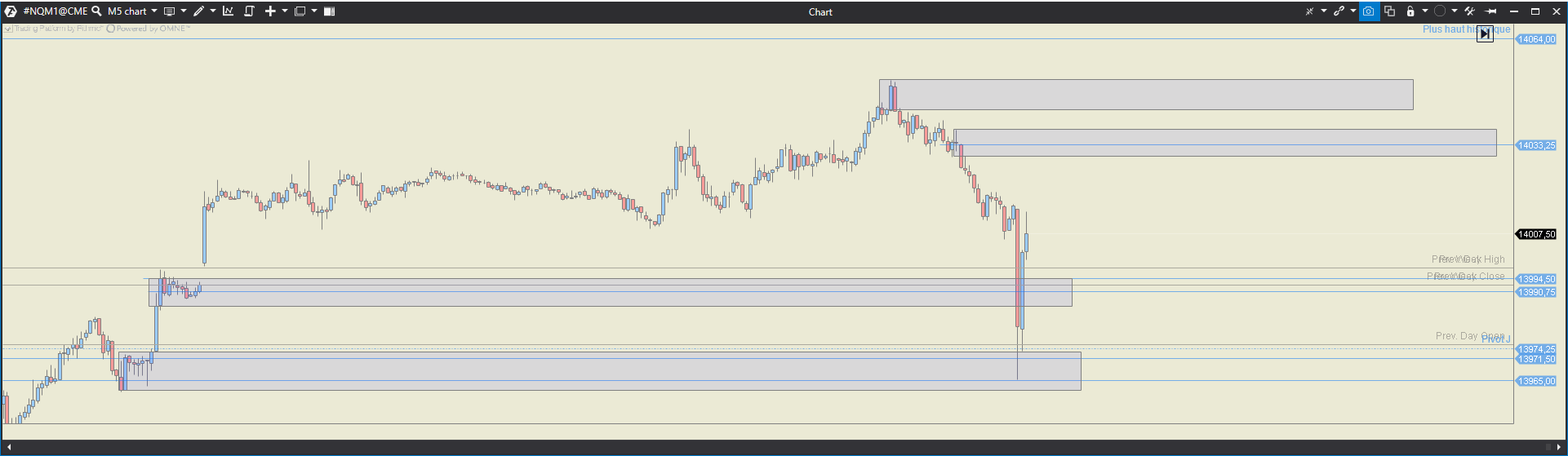Open the stacked windows layers menu
1568x456 pixels.
(300, 11)
